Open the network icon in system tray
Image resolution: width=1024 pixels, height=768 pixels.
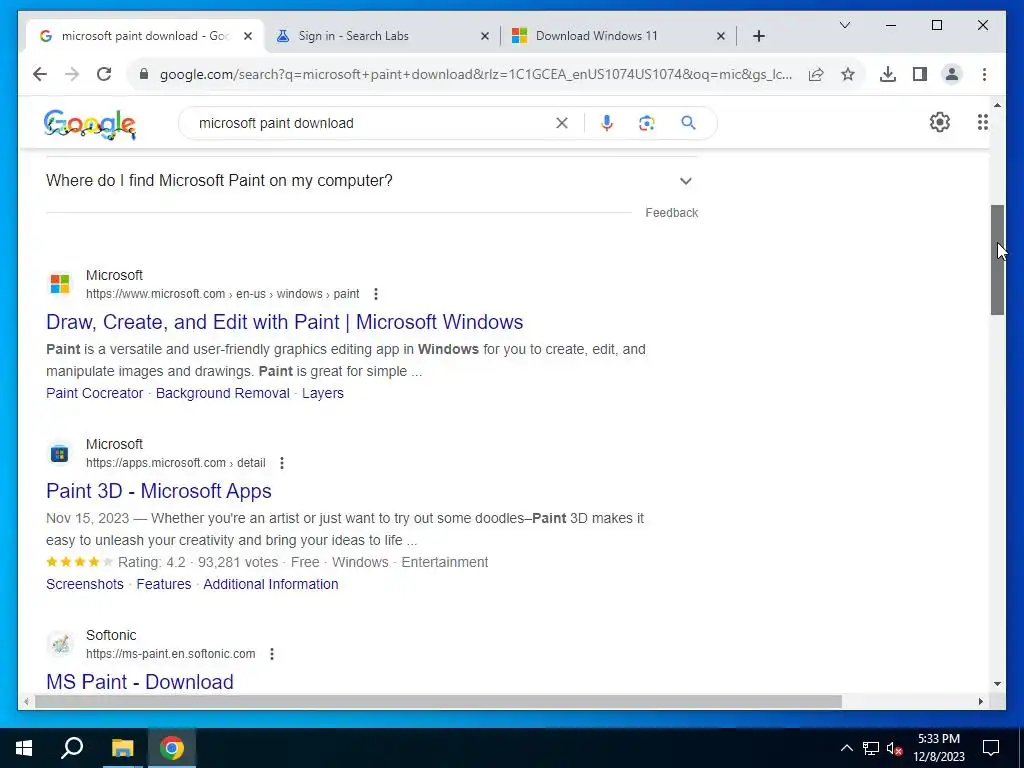(x=870, y=748)
